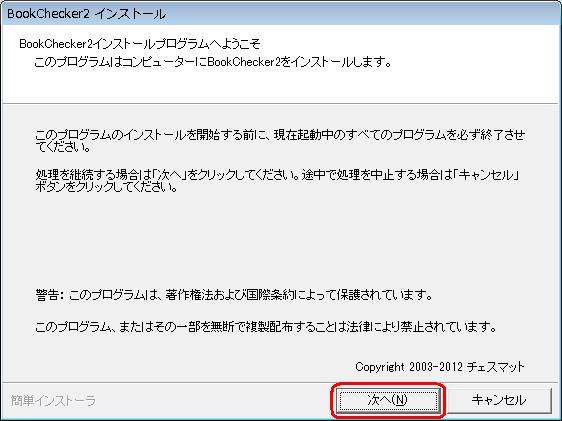This screenshot has height=421, width=562.
Task: Click the separator line under white header
Action: (281, 104)
